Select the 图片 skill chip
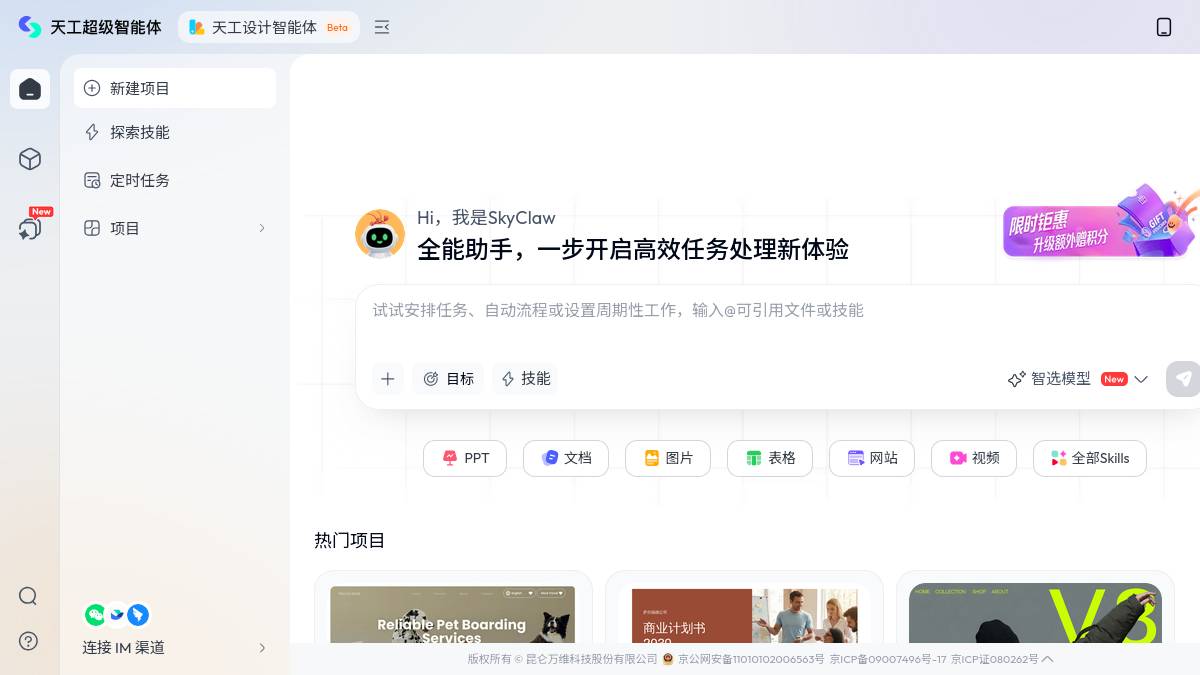This screenshot has height=675, width=1200. pyautogui.click(x=668, y=458)
